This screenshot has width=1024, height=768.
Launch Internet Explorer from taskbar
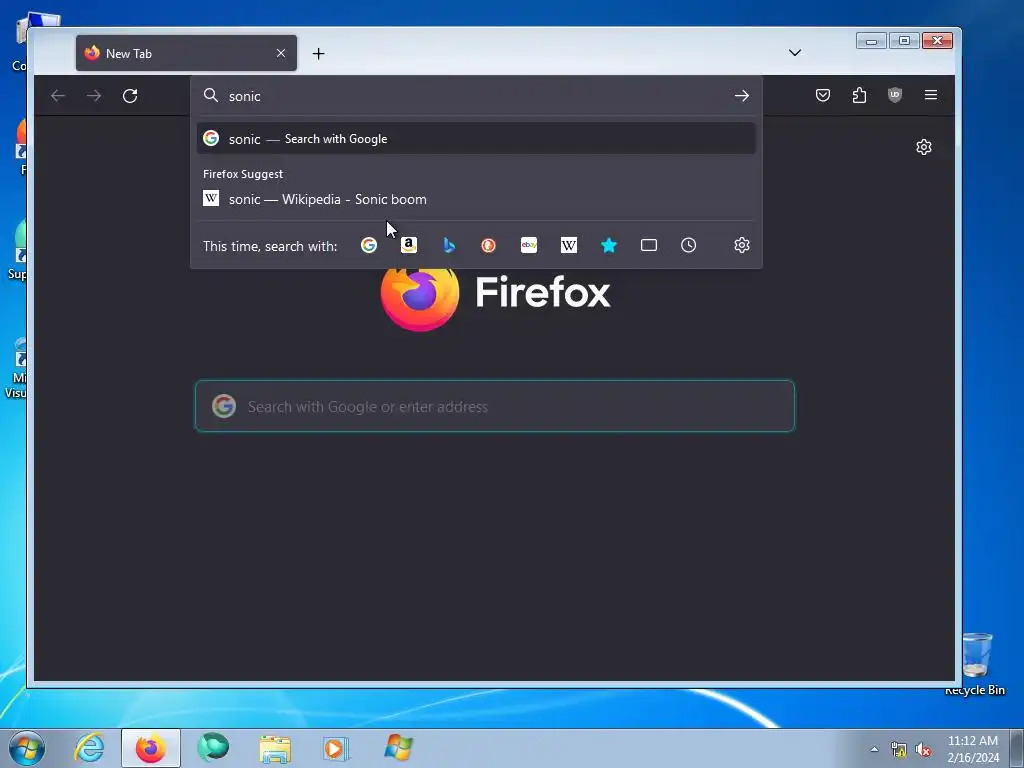click(89, 748)
